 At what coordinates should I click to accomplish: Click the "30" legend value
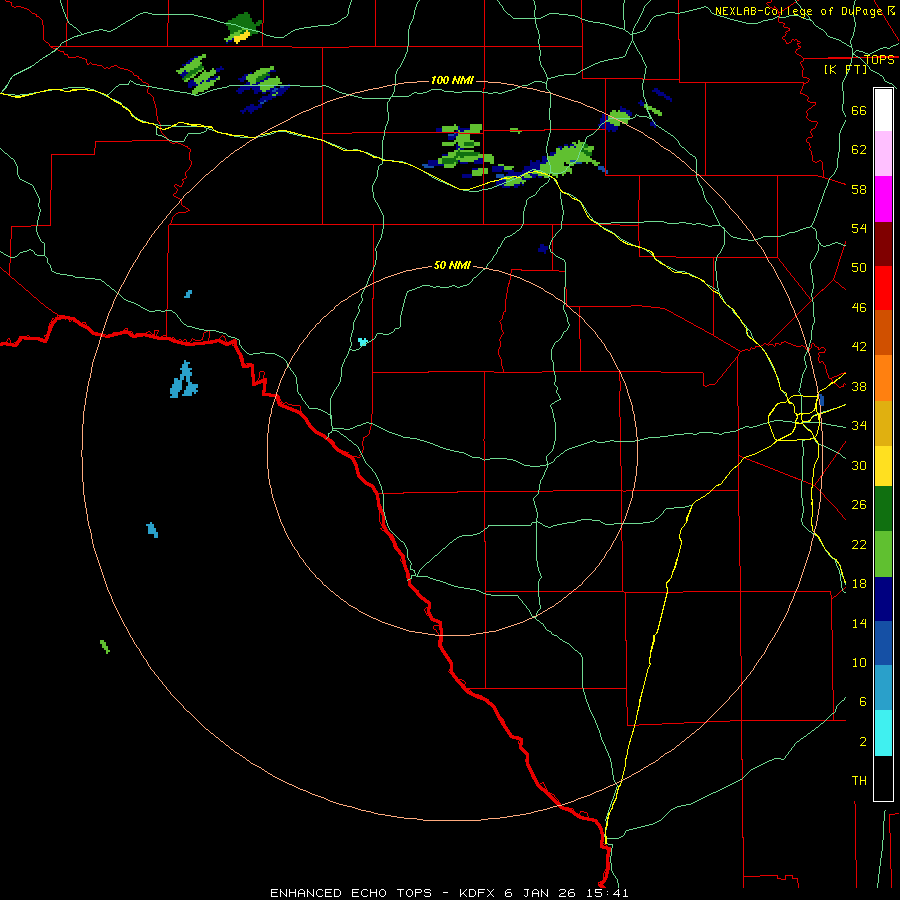point(859,465)
